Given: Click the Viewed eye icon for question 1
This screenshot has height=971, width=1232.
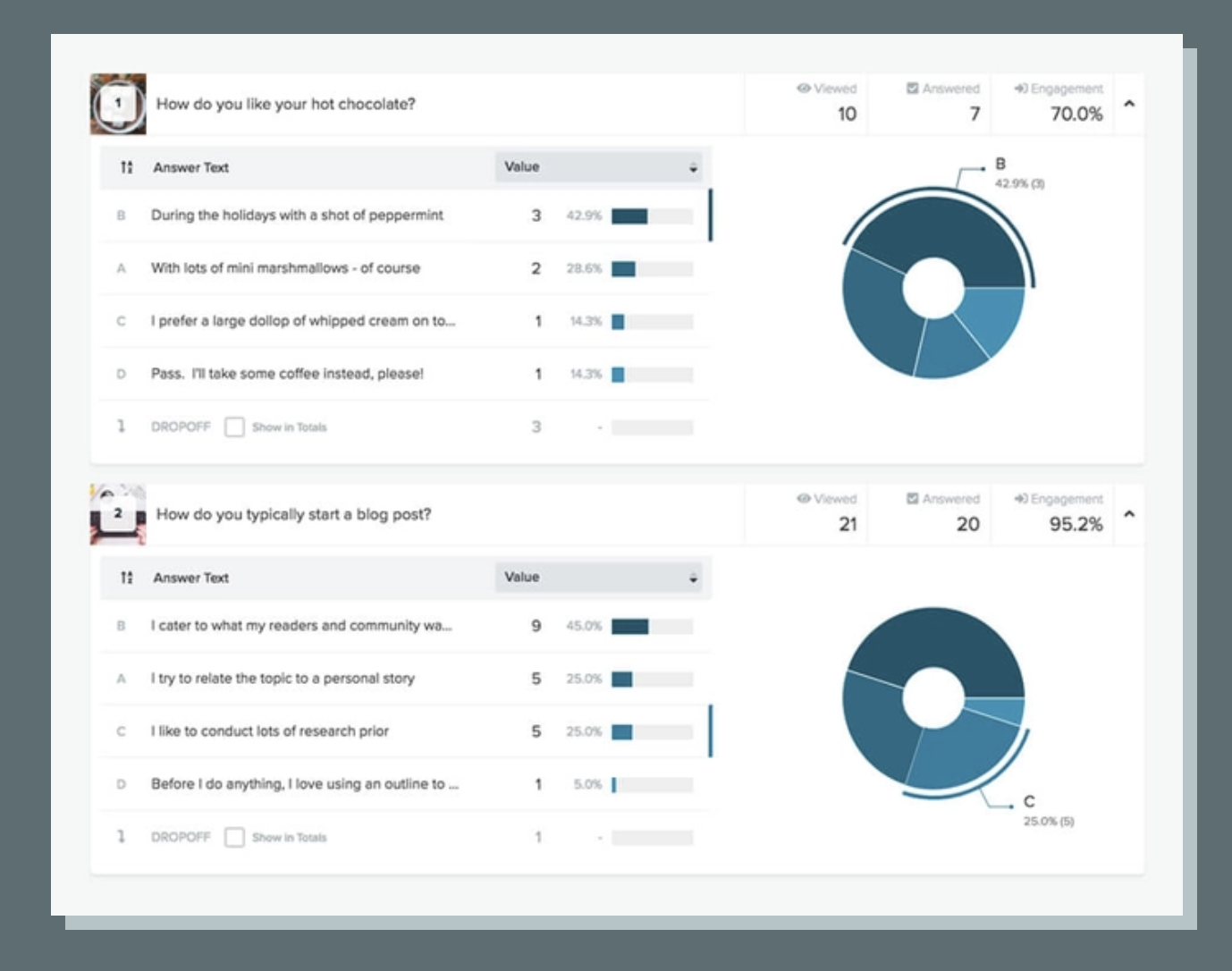Looking at the screenshot, I should (806, 89).
